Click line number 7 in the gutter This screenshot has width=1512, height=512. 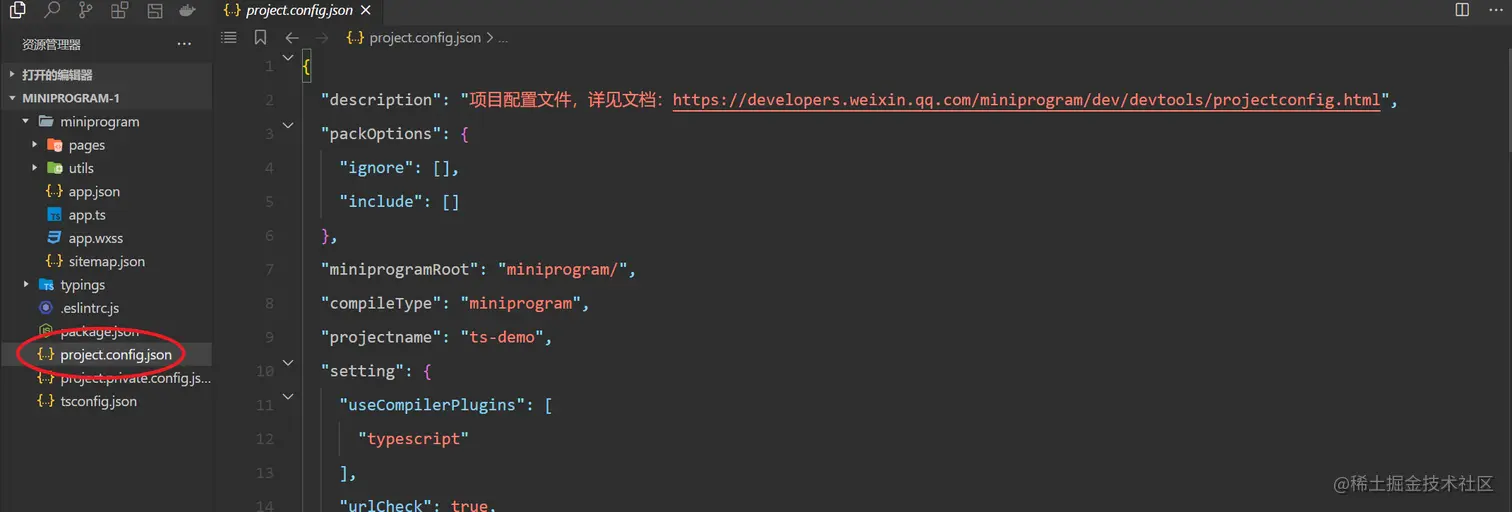click(269, 270)
